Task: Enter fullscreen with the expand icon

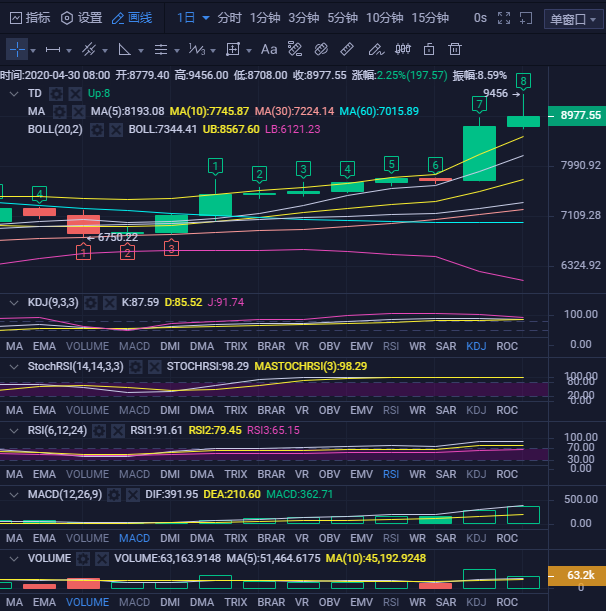Action: pyautogui.click(x=504, y=18)
